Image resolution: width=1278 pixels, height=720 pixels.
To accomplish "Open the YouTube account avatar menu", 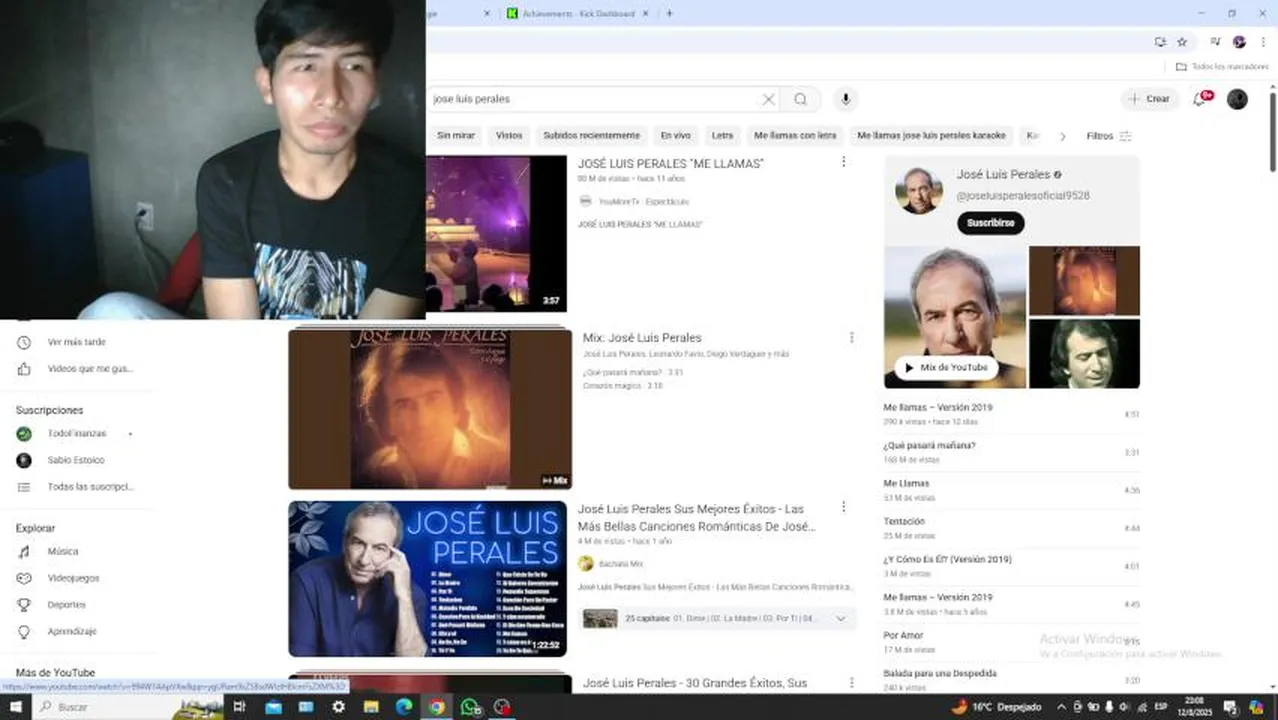I will (1237, 99).
